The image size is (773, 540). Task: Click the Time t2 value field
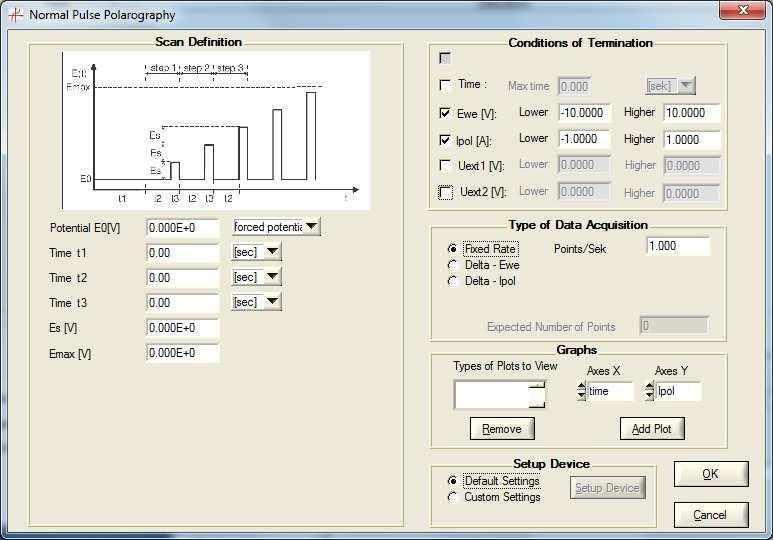point(183,278)
